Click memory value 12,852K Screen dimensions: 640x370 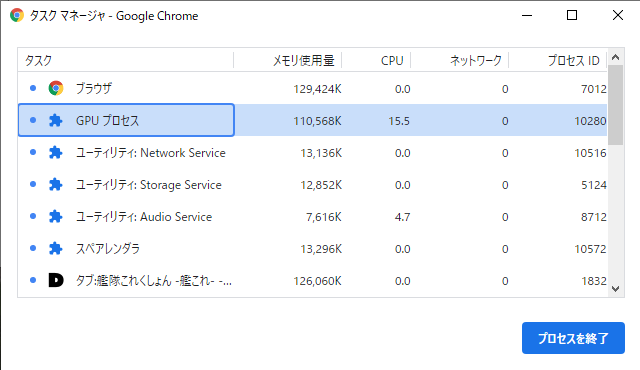coord(321,185)
